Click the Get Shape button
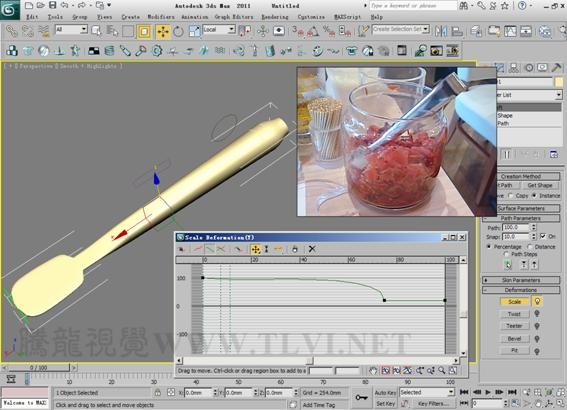This screenshot has height=410, width=567. [x=540, y=185]
